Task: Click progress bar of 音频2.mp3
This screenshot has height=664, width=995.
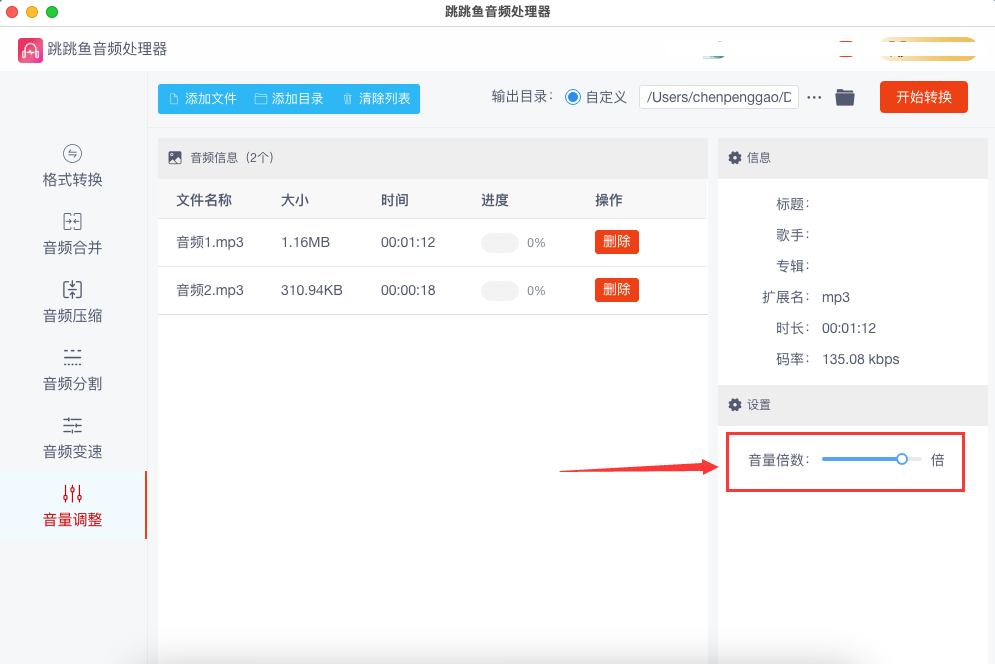Action: (500, 291)
